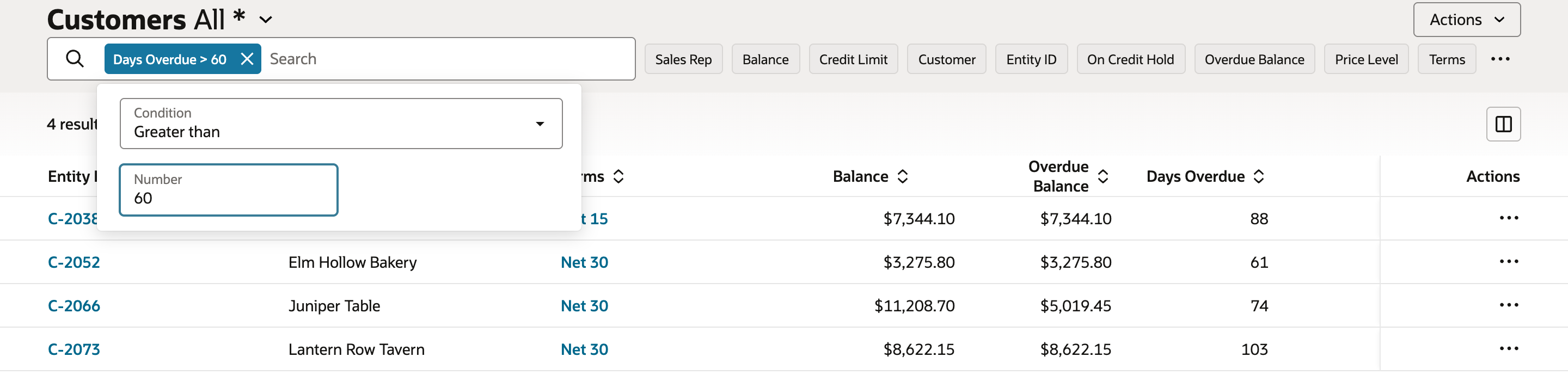Open customer C-2073 record
Image resolution: width=1568 pixels, height=381 pixels.
[73, 349]
